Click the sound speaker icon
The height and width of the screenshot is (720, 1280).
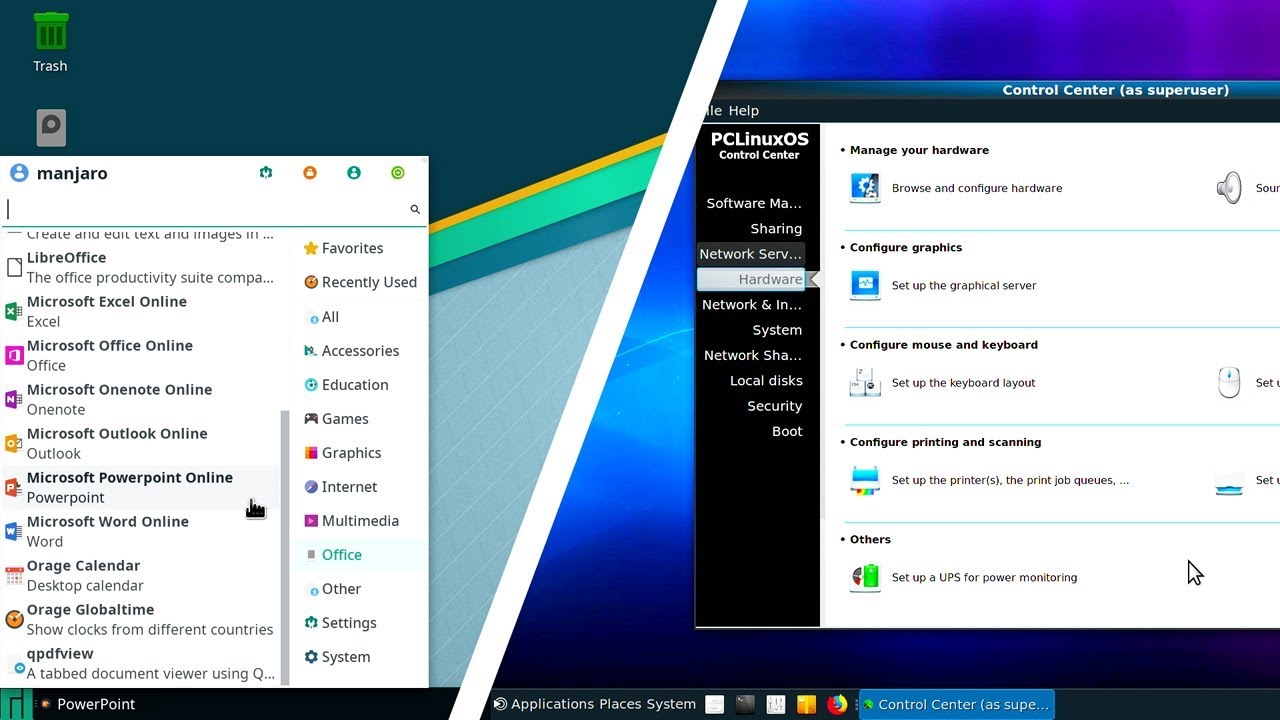coord(1229,187)
